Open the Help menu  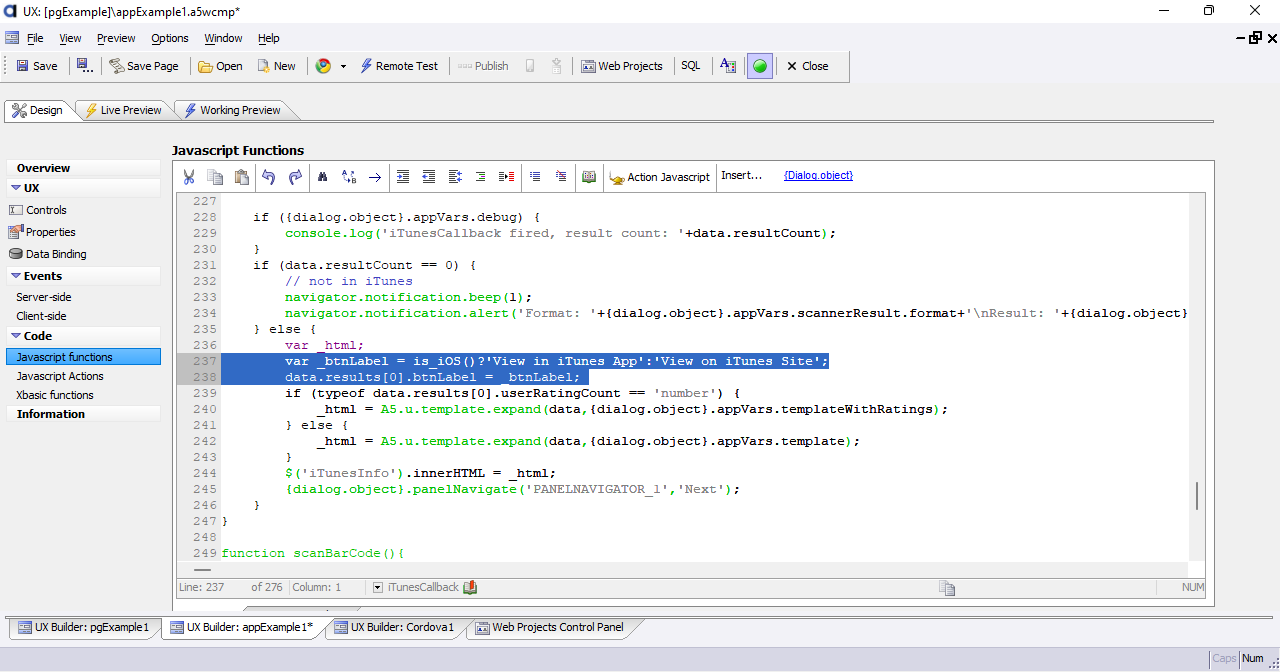point(269,38)
